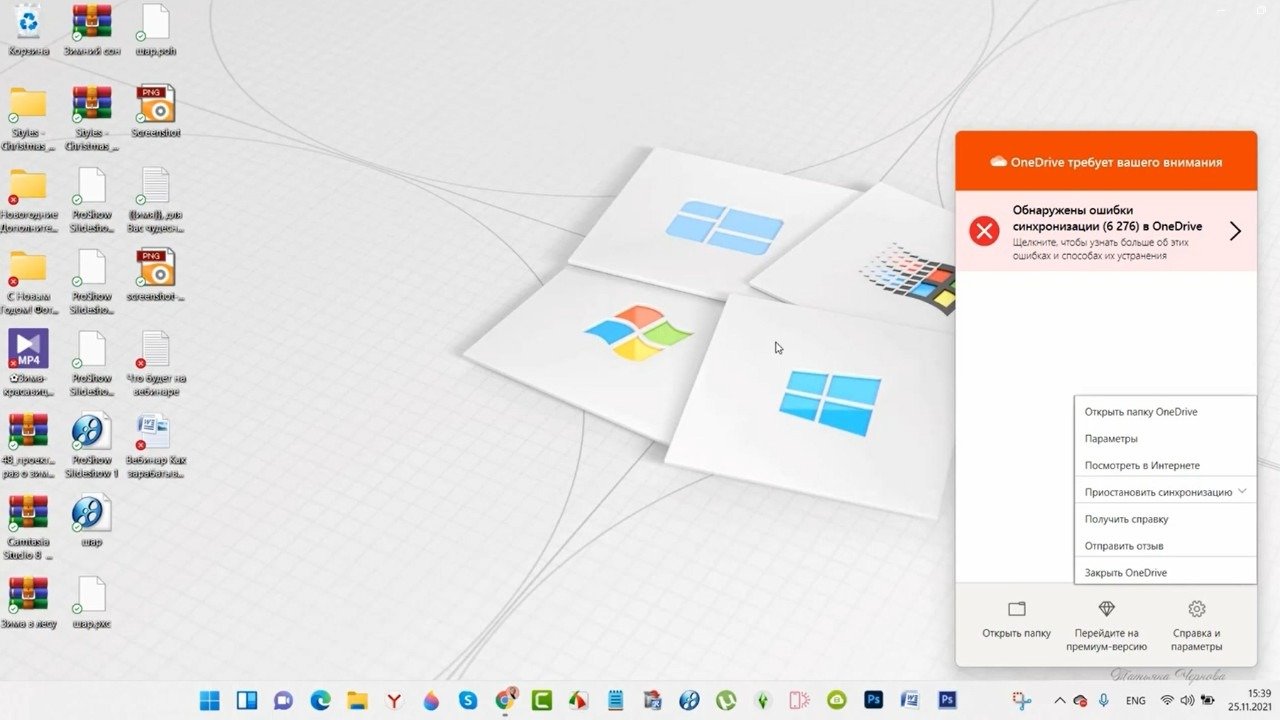Launch Microsoft Edge from the taskbar
Viewport: 1280px width, 720px height.
[x=320, y=701]
